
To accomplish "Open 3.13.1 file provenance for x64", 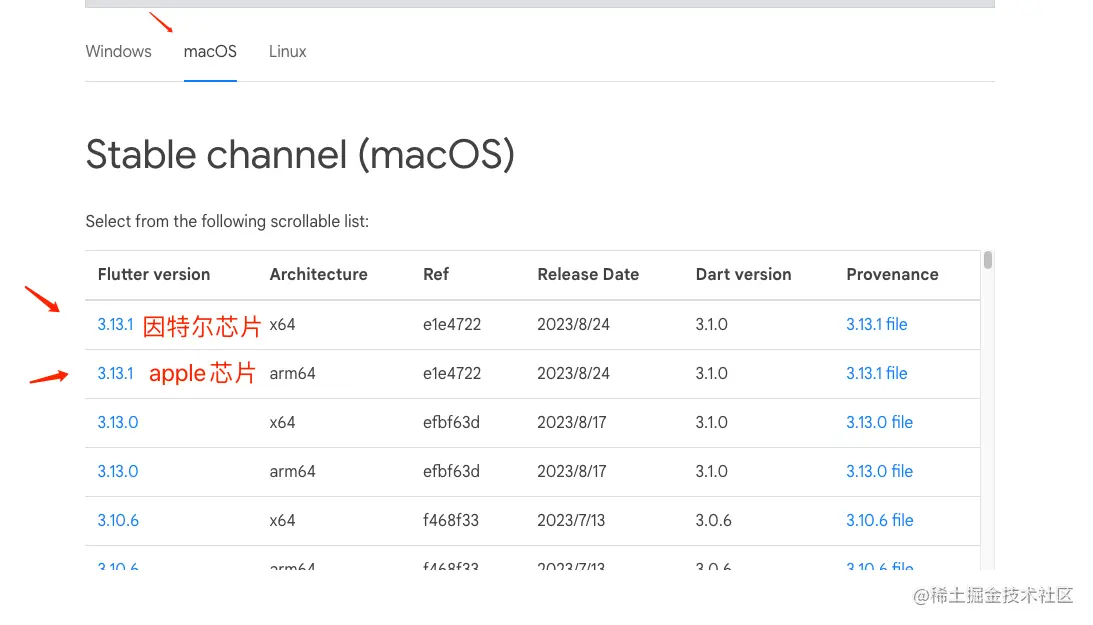I will pyautogui.click(x=876, y=325).
